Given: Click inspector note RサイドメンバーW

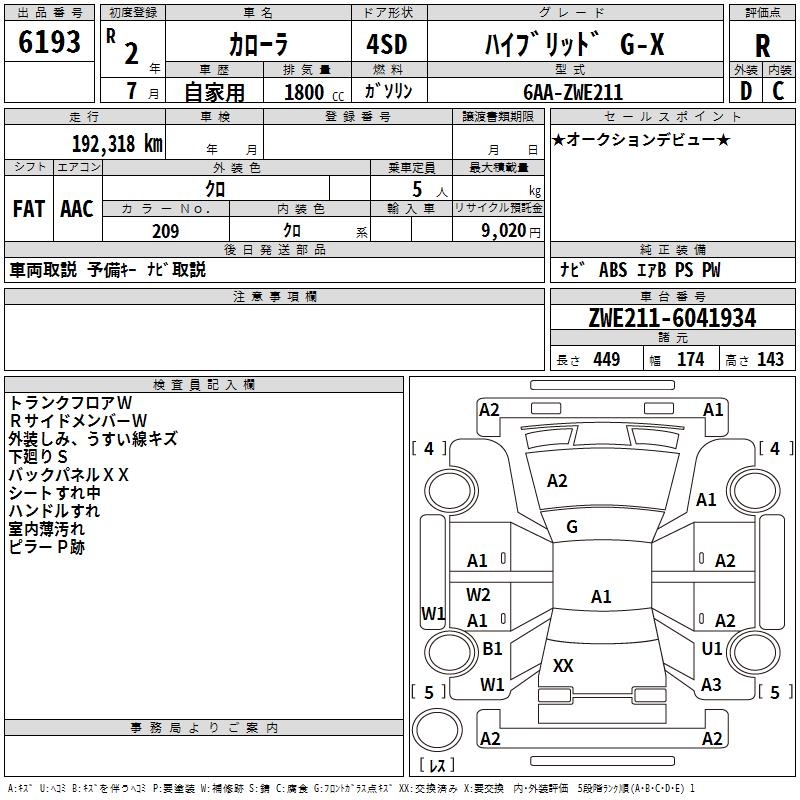Looking at the screenshot, I should (x=78, y=420).
